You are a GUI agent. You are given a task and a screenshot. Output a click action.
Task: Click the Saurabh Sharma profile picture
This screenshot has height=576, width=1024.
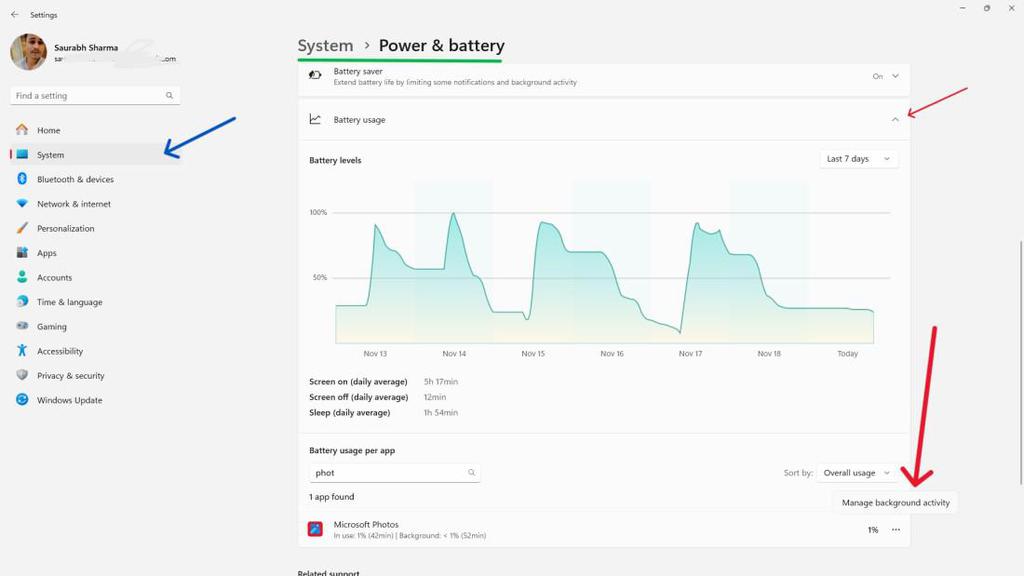pyautogui.click(x=28, y=52)
